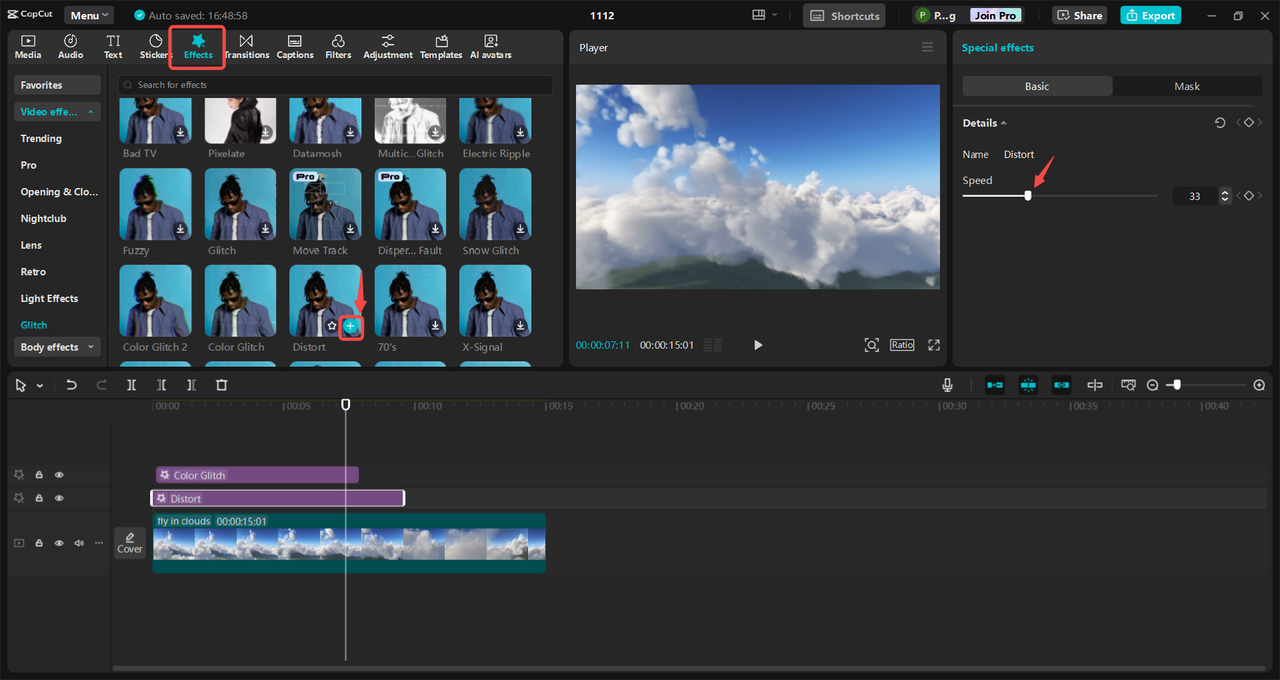This screenshot has width=1280, height=680.
Task: Open the Player panel menu
Action: [x=927, y=47]
